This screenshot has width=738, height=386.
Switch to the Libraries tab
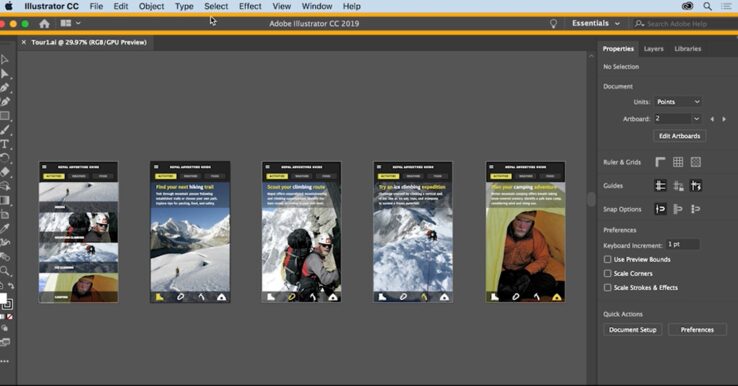click(x=688, y=49)
